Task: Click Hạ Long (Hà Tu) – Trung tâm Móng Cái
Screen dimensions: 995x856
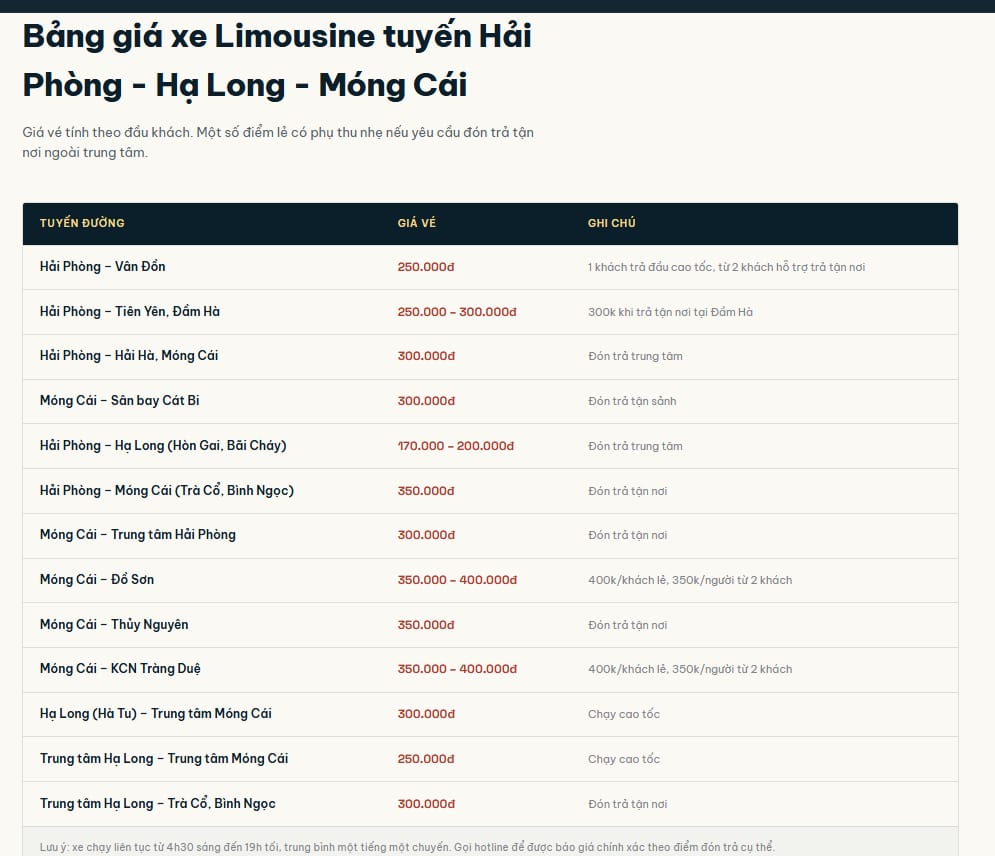Action: (x=155, y=713)
